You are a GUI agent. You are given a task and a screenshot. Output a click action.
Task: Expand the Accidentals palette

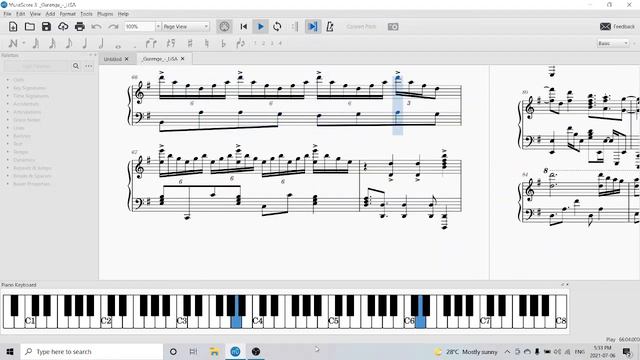pos(26,104)
